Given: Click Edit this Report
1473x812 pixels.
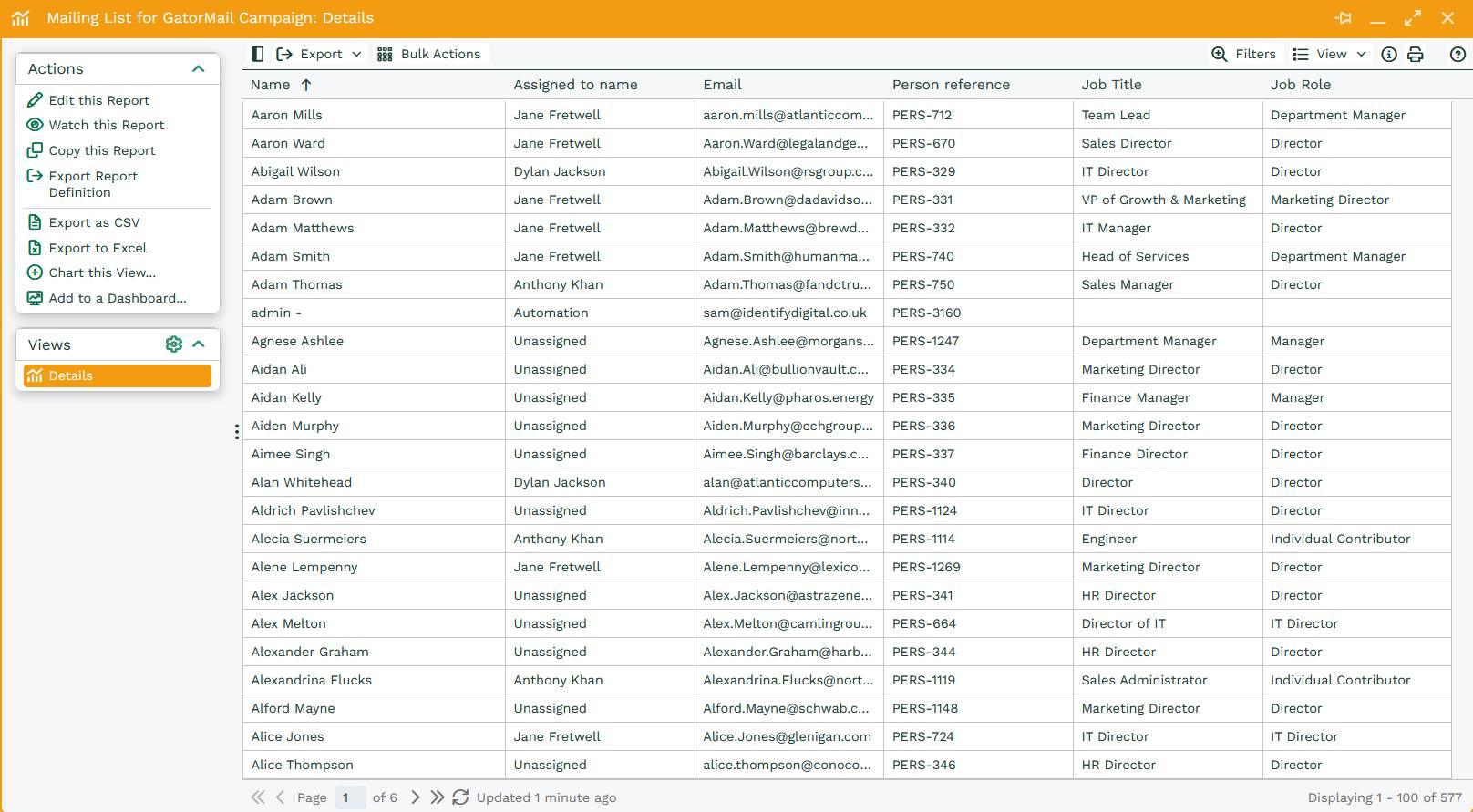Looking at the screenshot, I should tap(98, 100).
